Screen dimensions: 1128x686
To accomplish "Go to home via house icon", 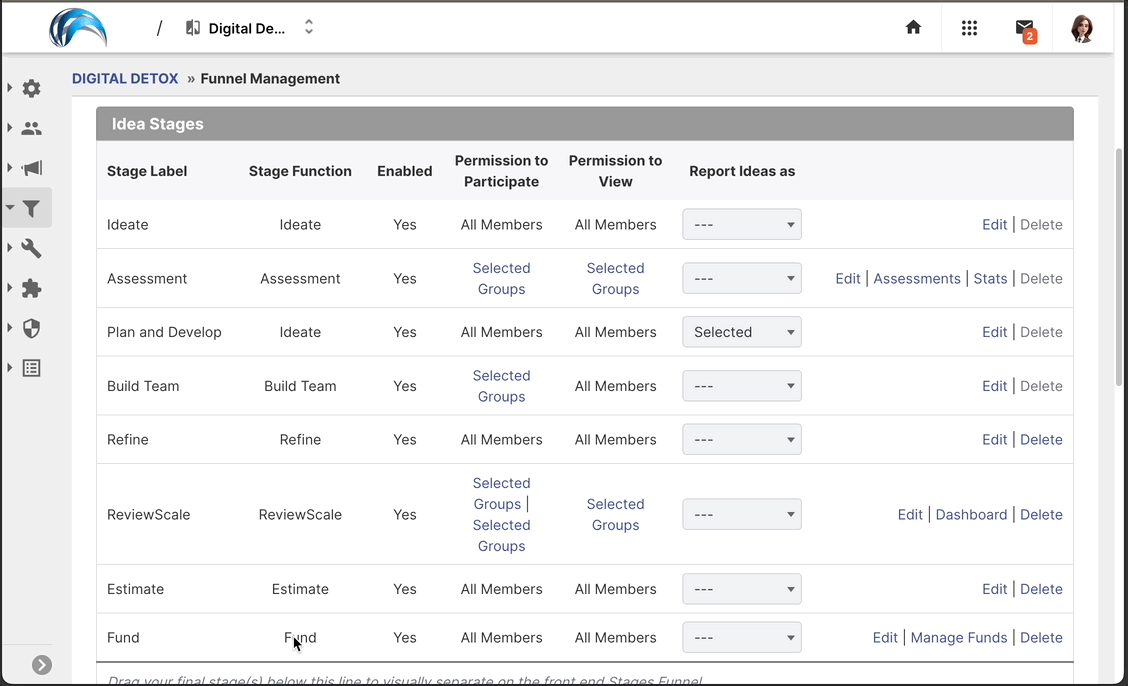I will (913, 28).
